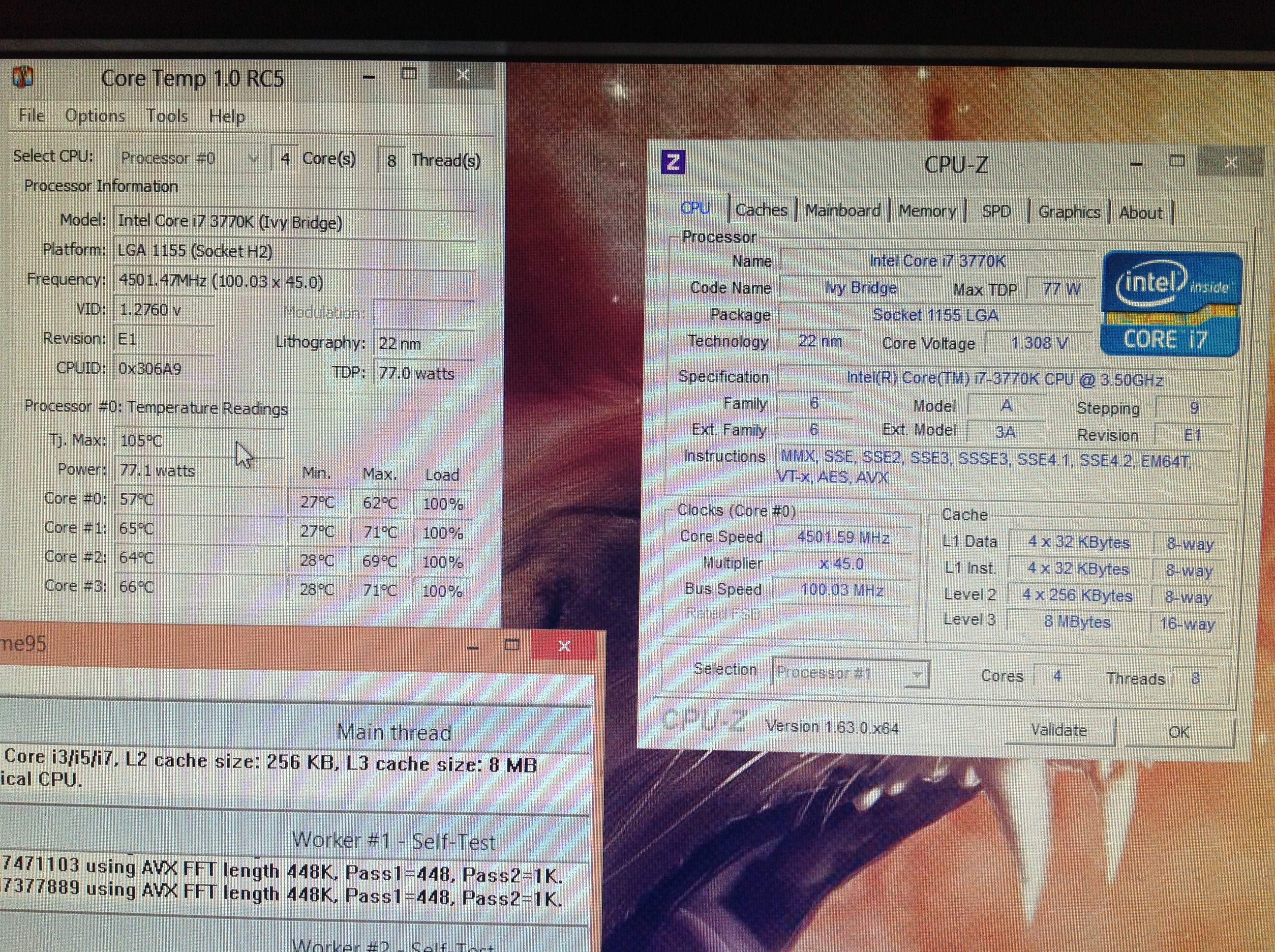Close the Prime95 window with red X
Screen dimensions: 1275x952
[564, 646]
